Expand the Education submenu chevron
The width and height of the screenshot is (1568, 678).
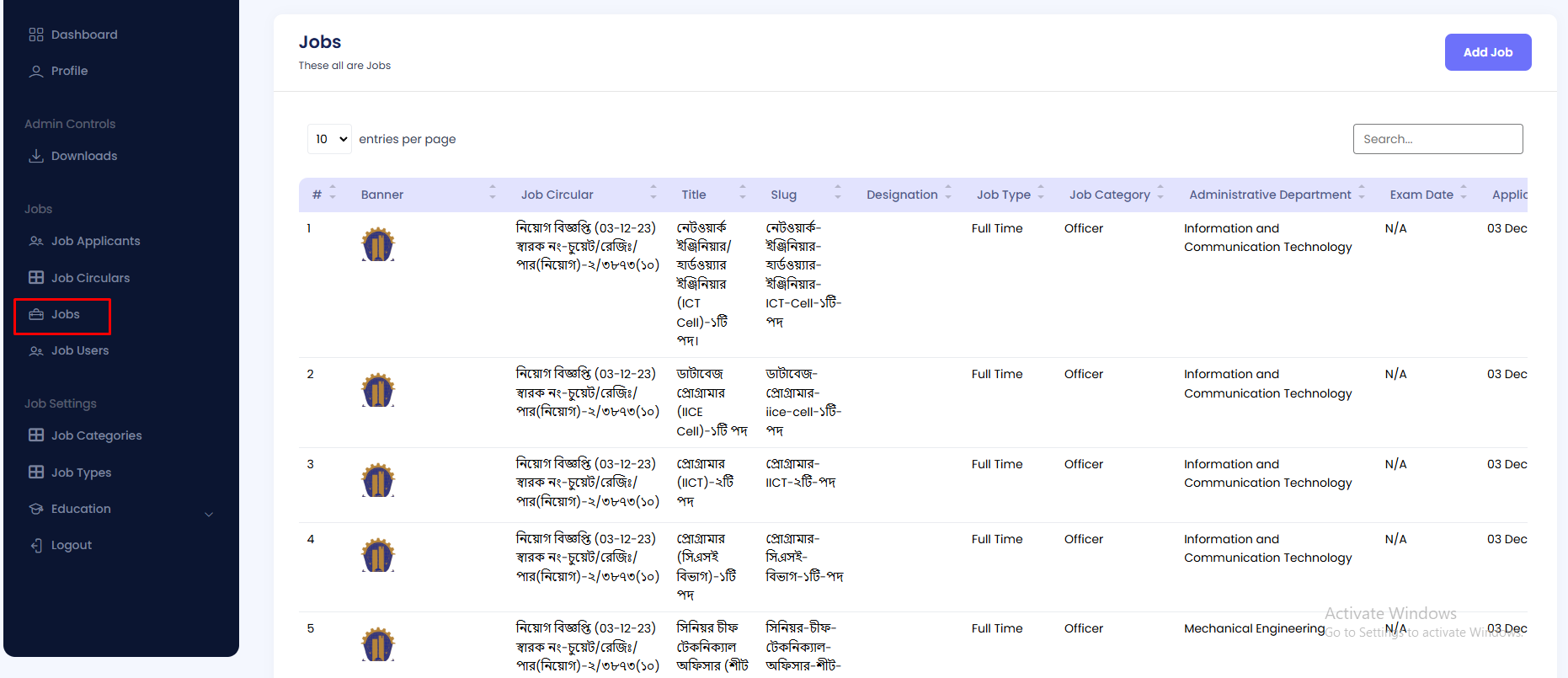tap(209, 514)
